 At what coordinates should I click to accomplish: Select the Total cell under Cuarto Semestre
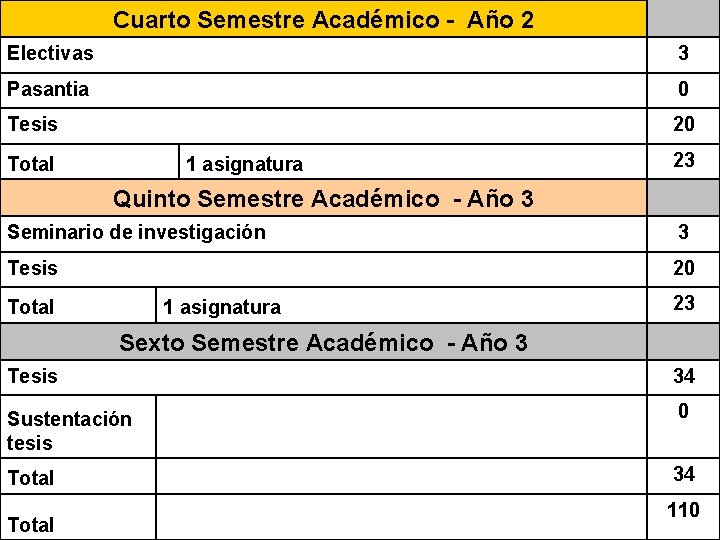[90, 162]
